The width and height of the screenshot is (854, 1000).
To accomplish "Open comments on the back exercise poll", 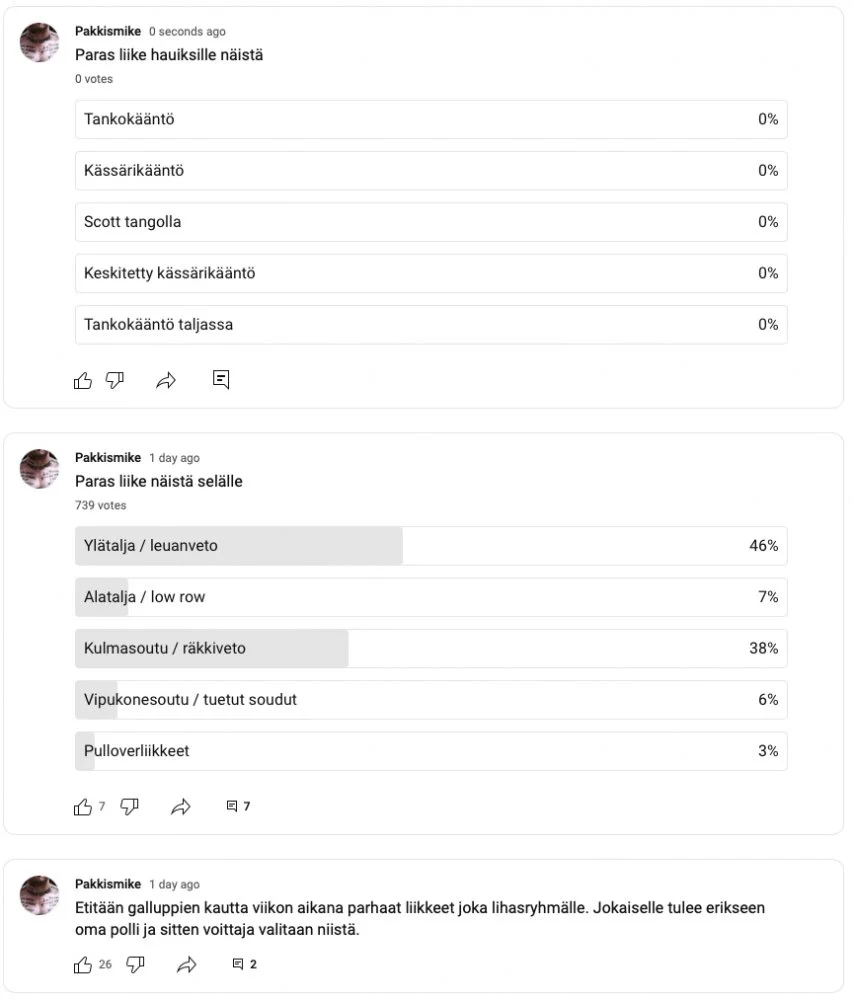I will point(238,806).
